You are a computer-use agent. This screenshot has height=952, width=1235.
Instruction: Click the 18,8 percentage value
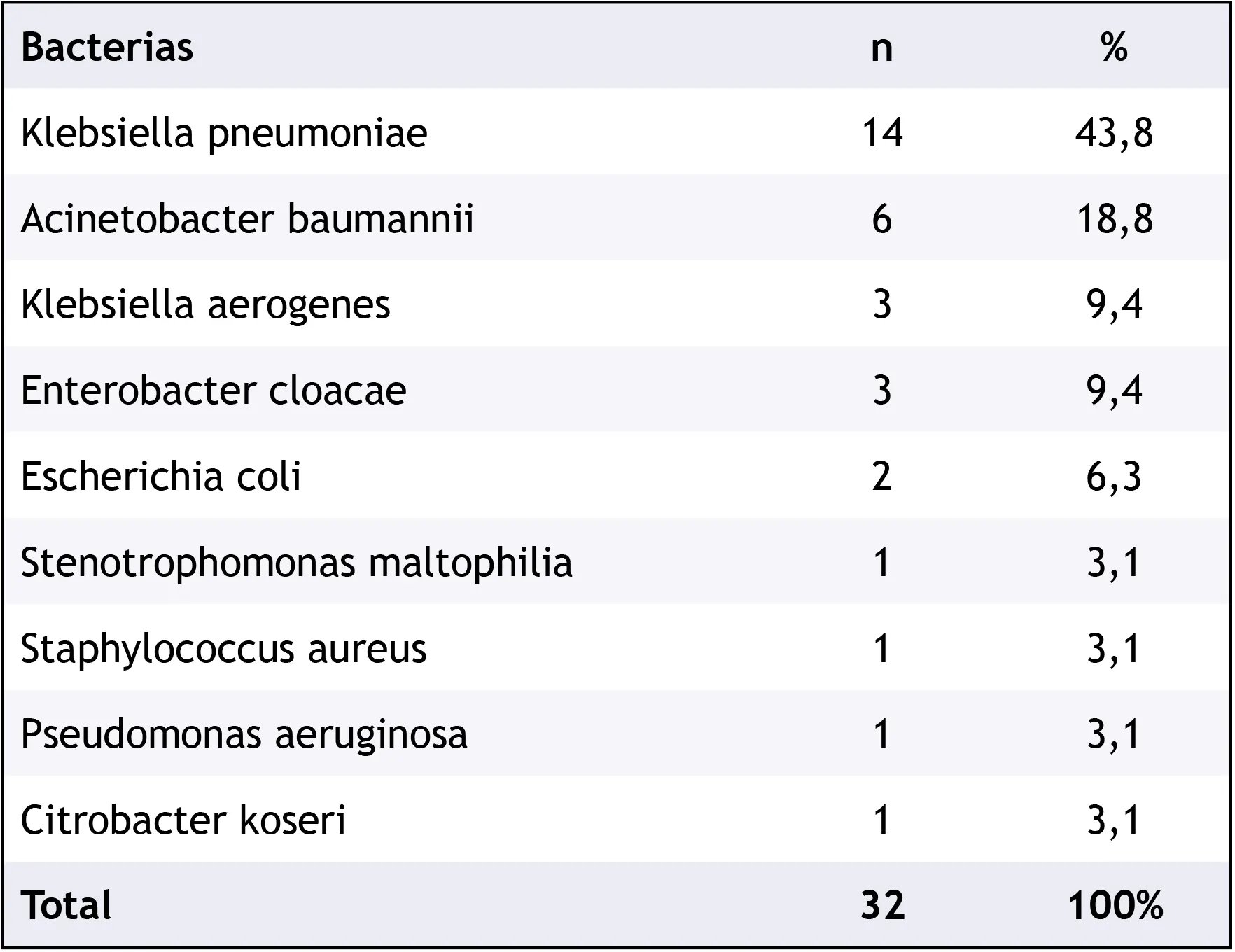[x=1114, y=220]
